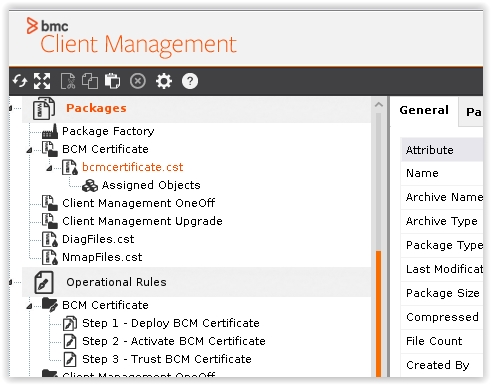Click the DiagFiles.cst package icon
This screenshot has width=491, height=385.
point(50,239)
